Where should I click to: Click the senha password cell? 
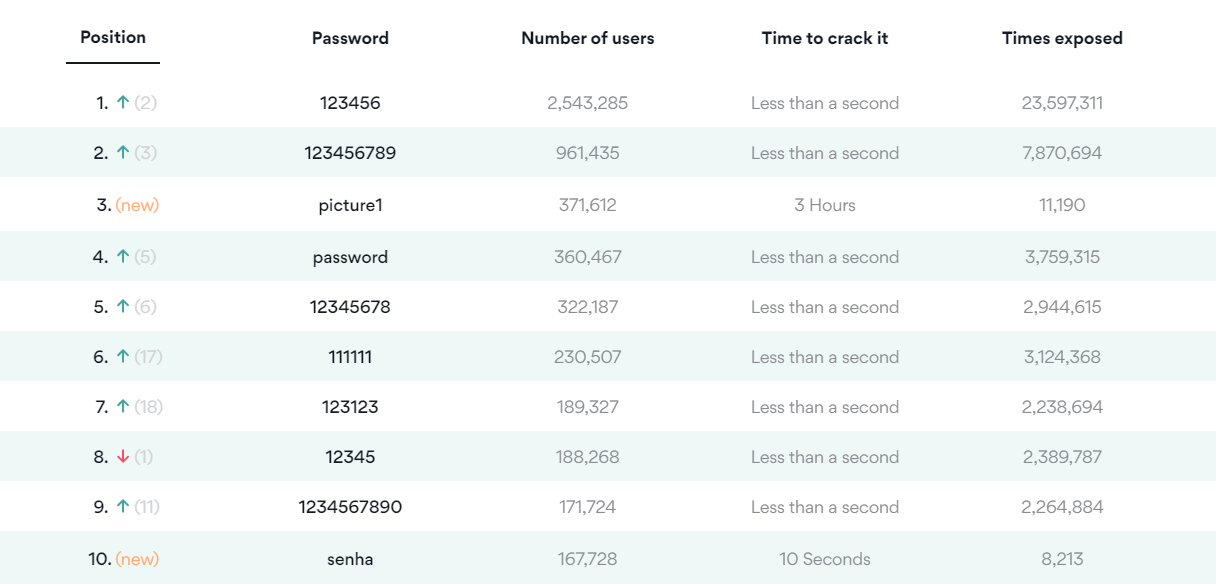(x=350, y=559)
